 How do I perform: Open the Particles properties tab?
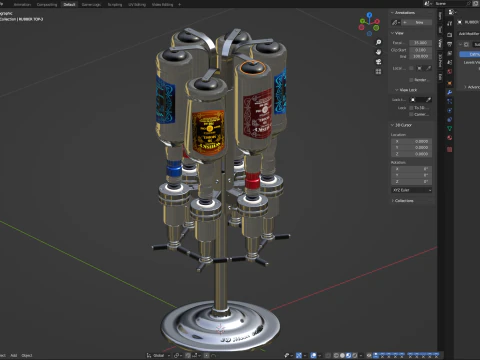pyautogui.click(x=450, y=101)
